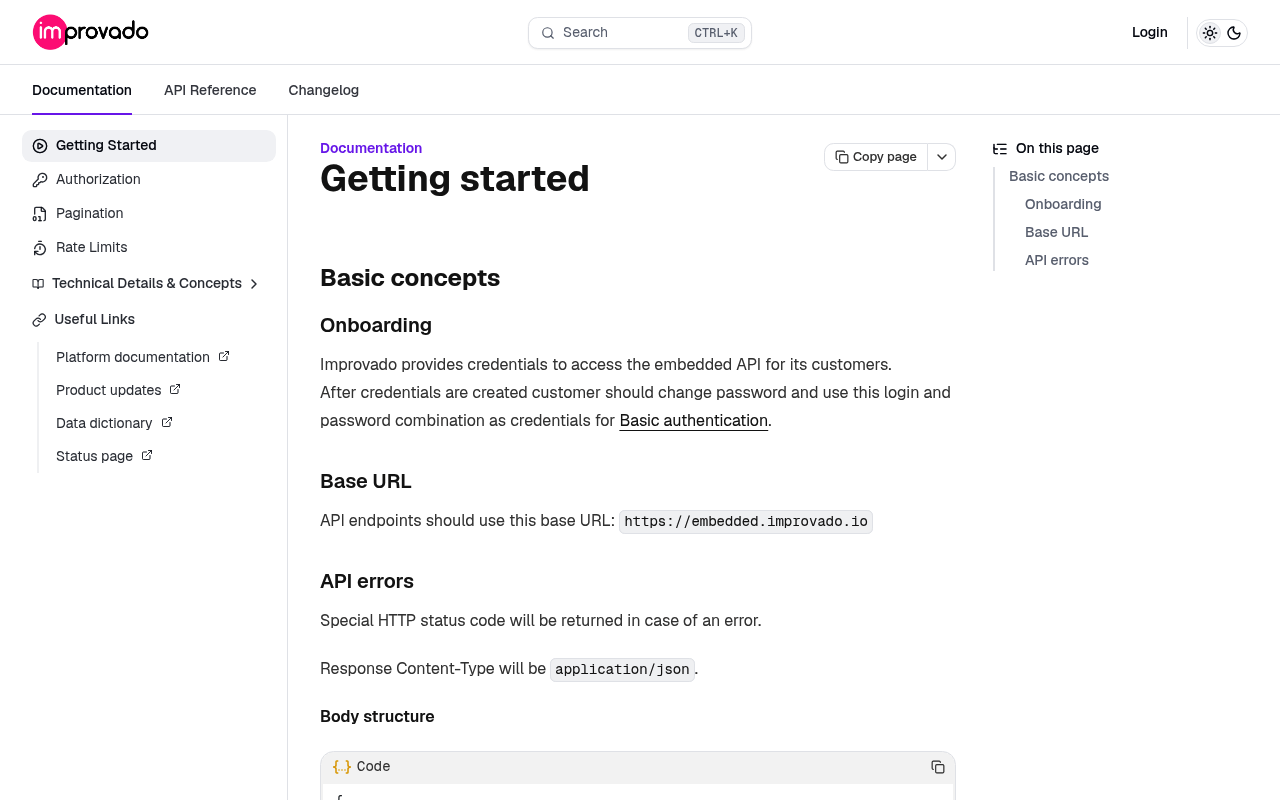Click external link icon beside Product updates
Viewport: 1280px width, 800px height.
coord(175,389)
